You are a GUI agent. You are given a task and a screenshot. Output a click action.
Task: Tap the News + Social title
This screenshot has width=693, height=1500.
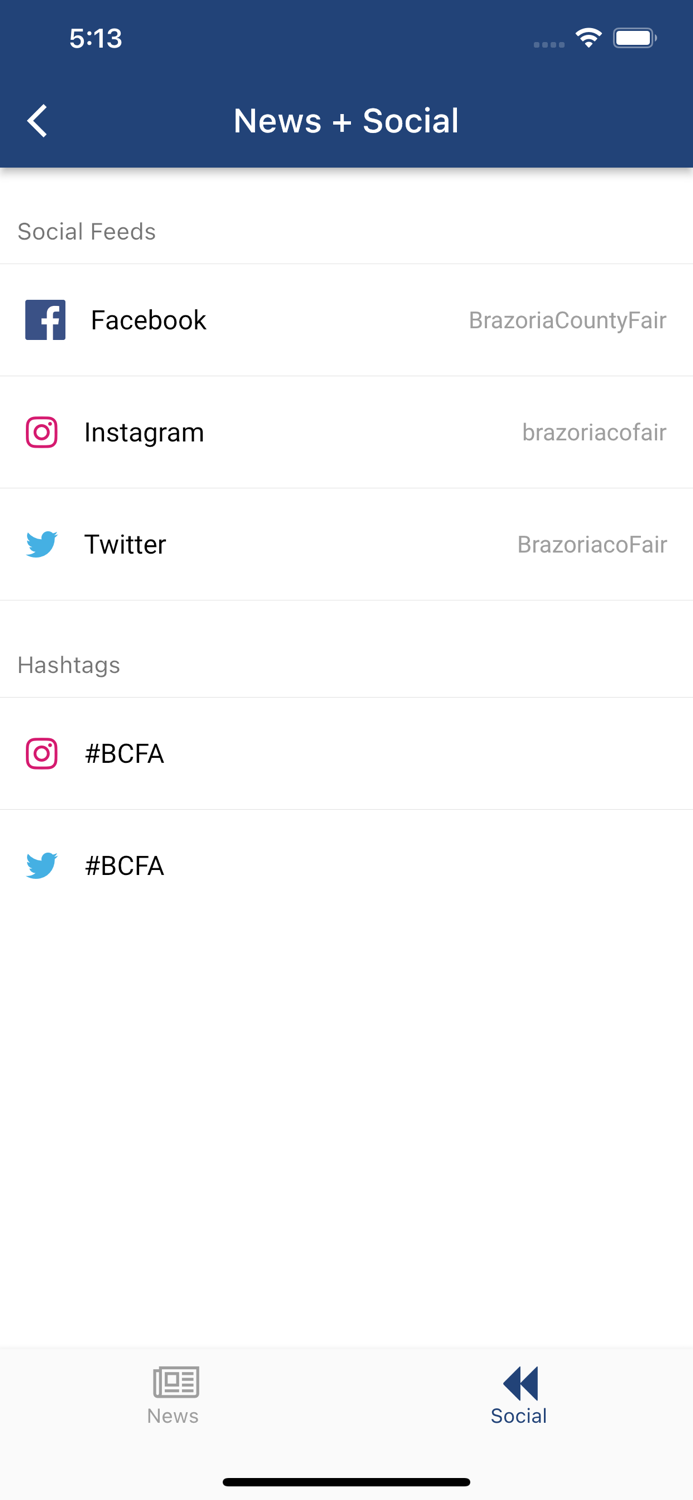point(346,121)
